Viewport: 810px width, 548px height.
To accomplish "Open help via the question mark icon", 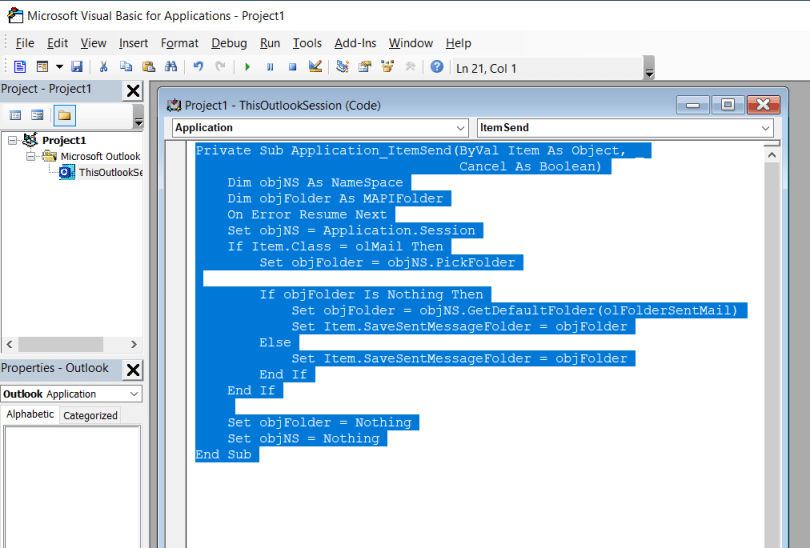I will [x=436, y=67].
